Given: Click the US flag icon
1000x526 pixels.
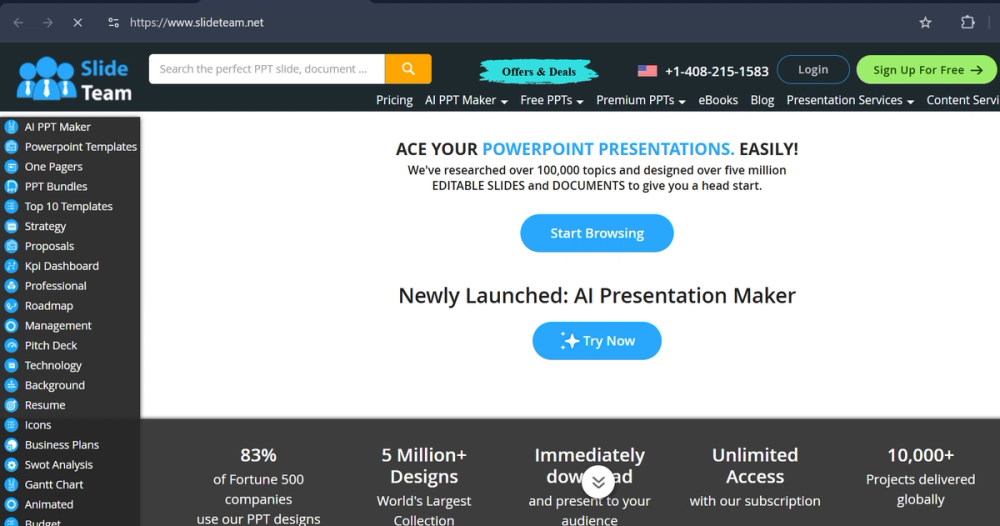Looking at the screenshot, I should [x=647, y=71].
